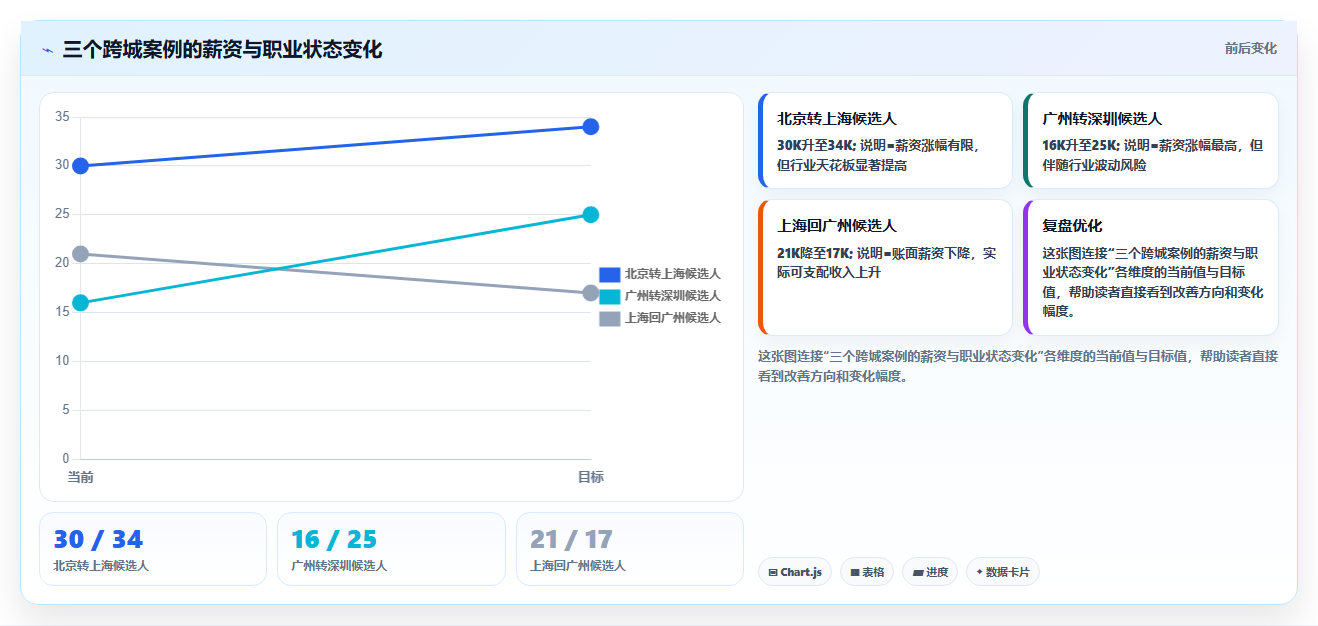Open the 21 / 17 stat card value

point(571,540)
